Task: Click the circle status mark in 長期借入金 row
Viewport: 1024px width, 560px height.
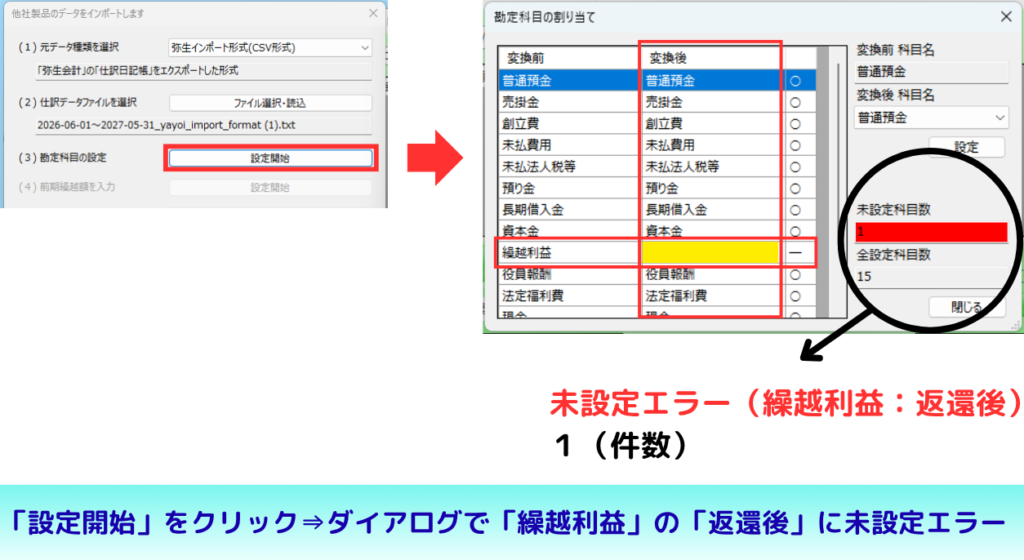Action: pos(795,210)
